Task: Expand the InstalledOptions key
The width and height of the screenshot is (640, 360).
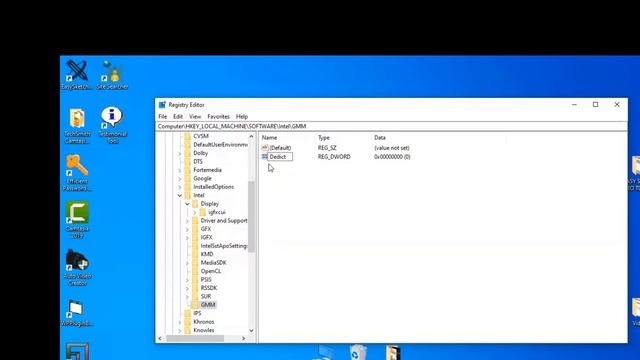Action: tap(180, 187)
